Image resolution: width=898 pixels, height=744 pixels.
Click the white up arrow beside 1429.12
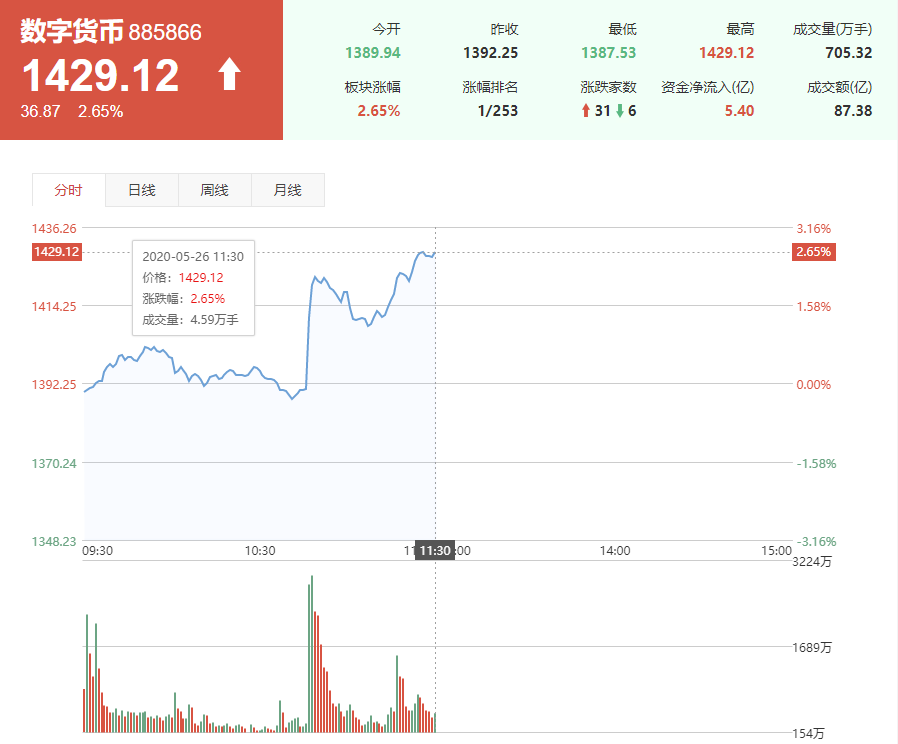click(229, 75)
